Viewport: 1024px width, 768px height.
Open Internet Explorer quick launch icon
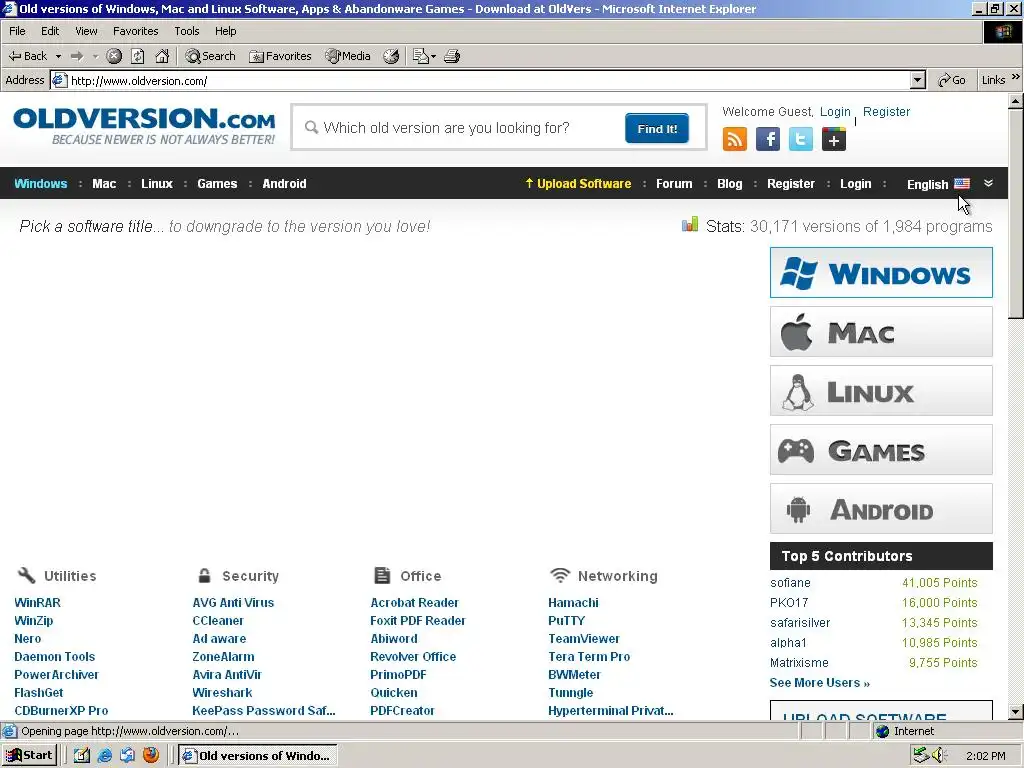click(x=104, y=755)
